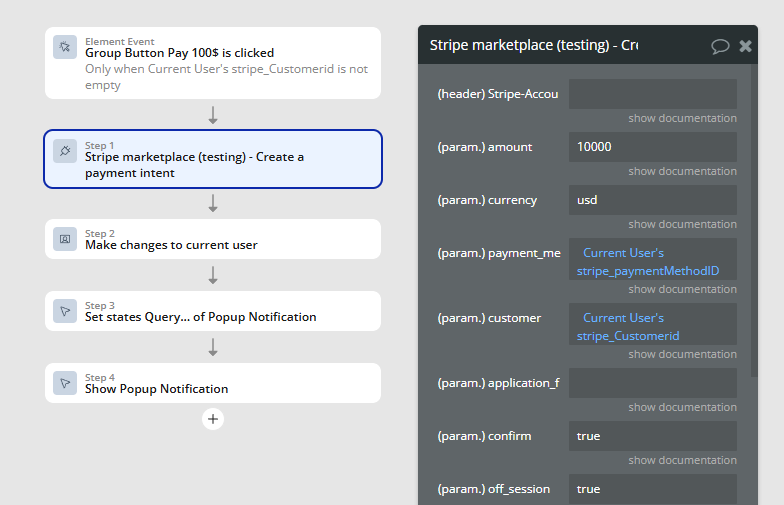784x505 pixels.
Task: Click the panel title Stripe marketplace (testing)
Action: [534, 46]
